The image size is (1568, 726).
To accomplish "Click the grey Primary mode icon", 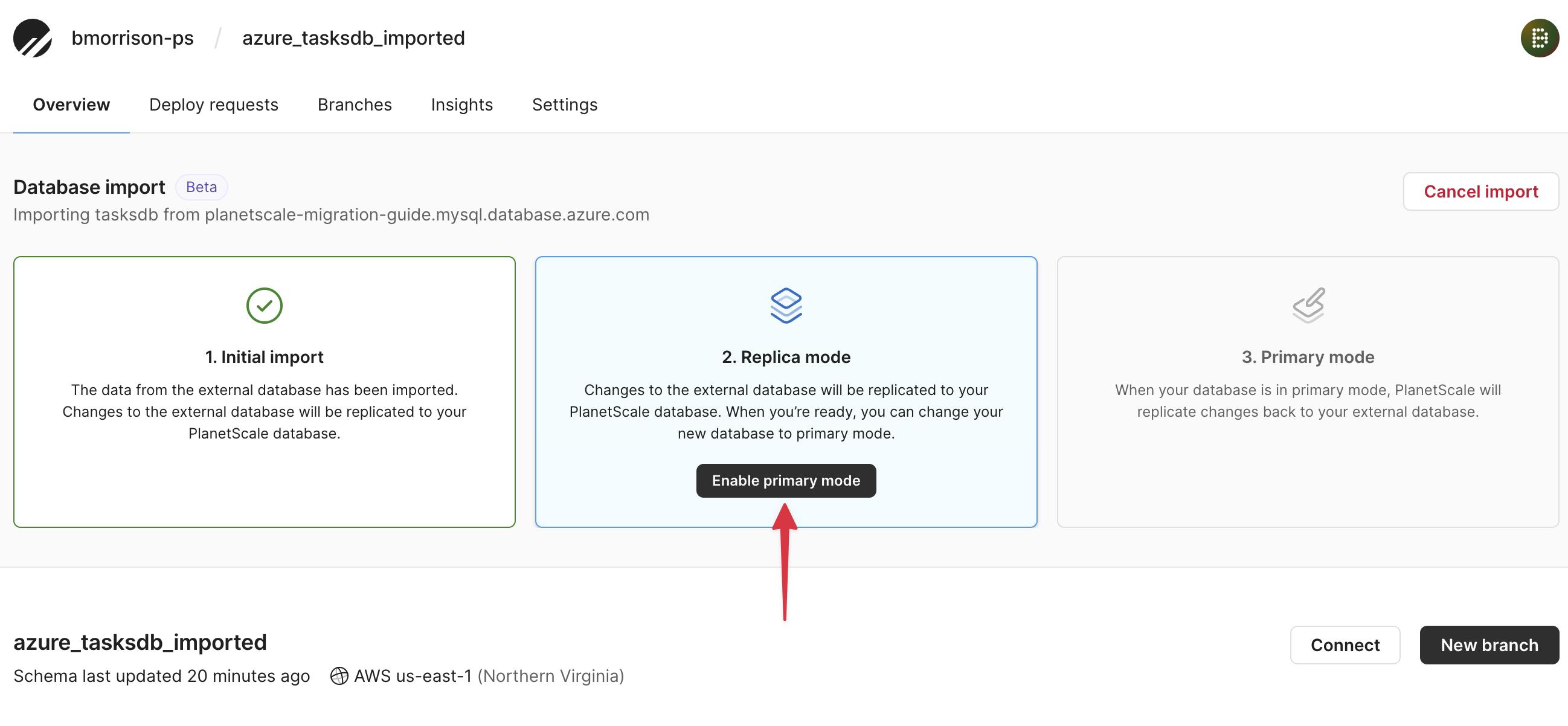I will (1308, 306).
